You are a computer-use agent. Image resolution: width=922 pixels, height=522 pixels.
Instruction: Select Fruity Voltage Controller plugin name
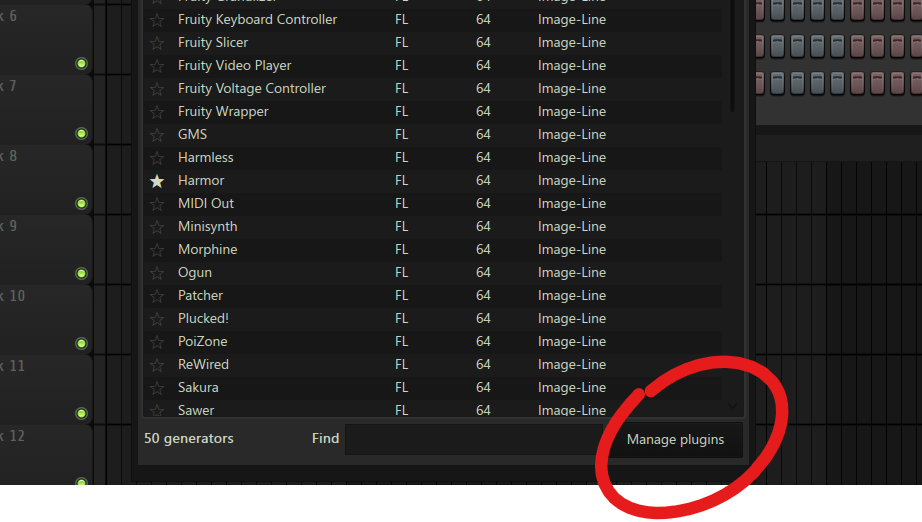click(x=252, y=88)
